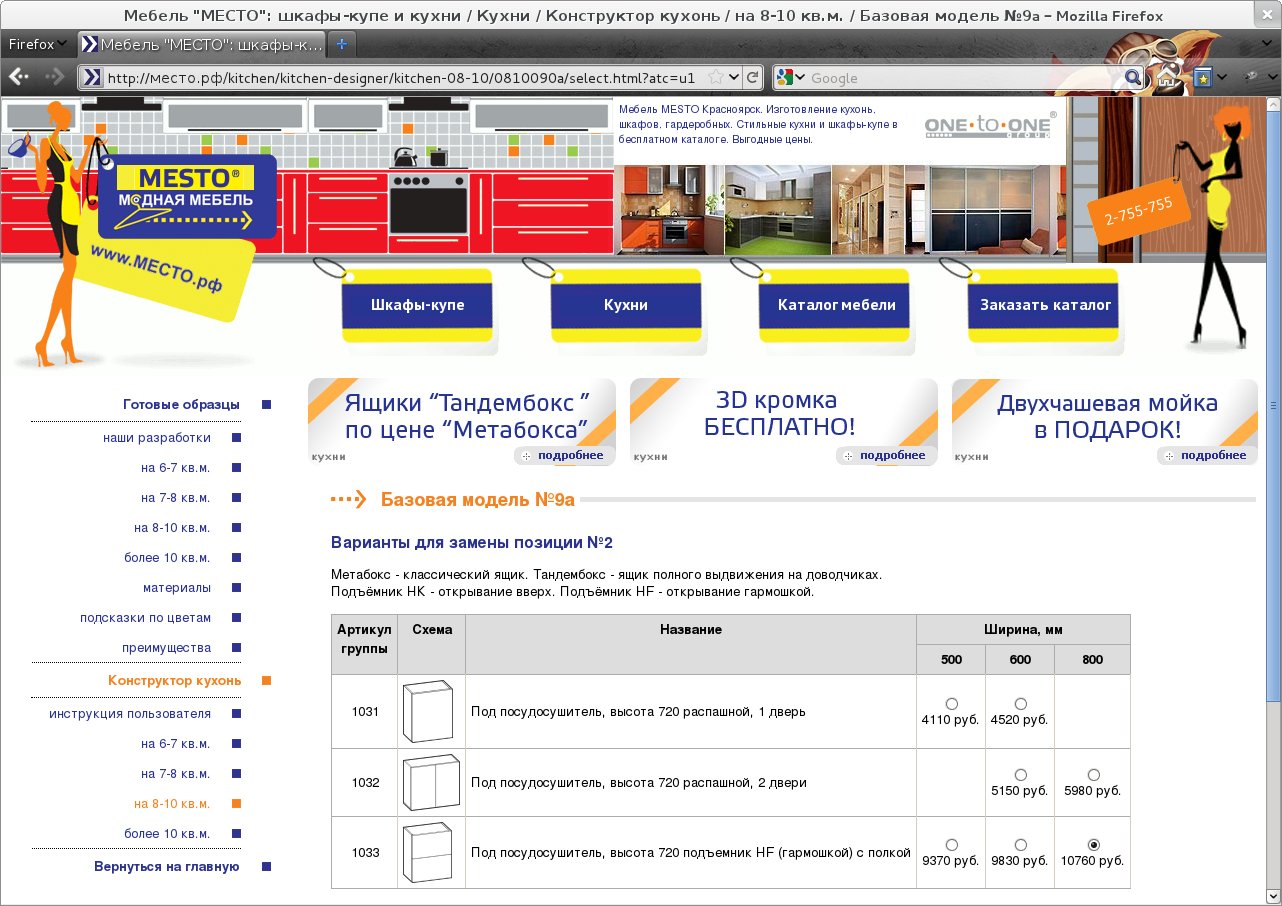1282x906 pixels.
Task: Open the Firefox application menu dropdown
Action: coord(38,44)
